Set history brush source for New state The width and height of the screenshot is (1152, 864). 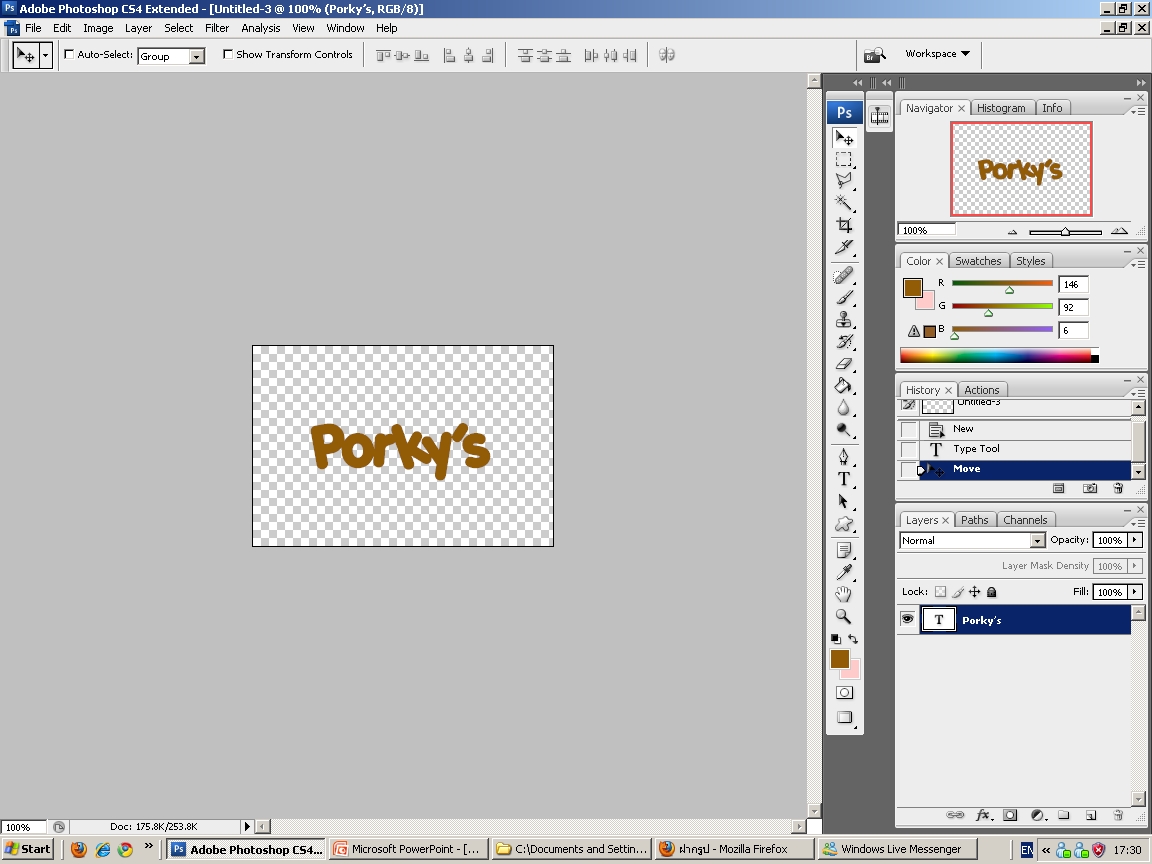click(909, 429)
